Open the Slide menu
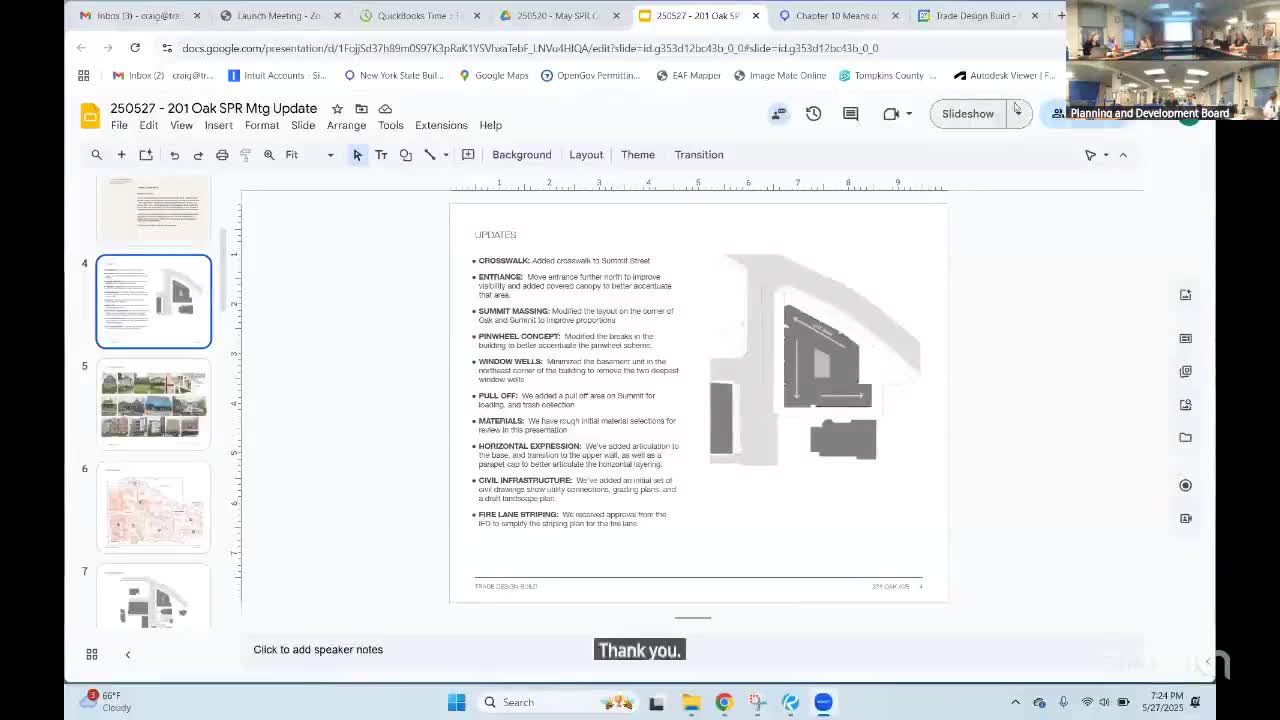1280x720 pixels. click(x=303, y=125)
